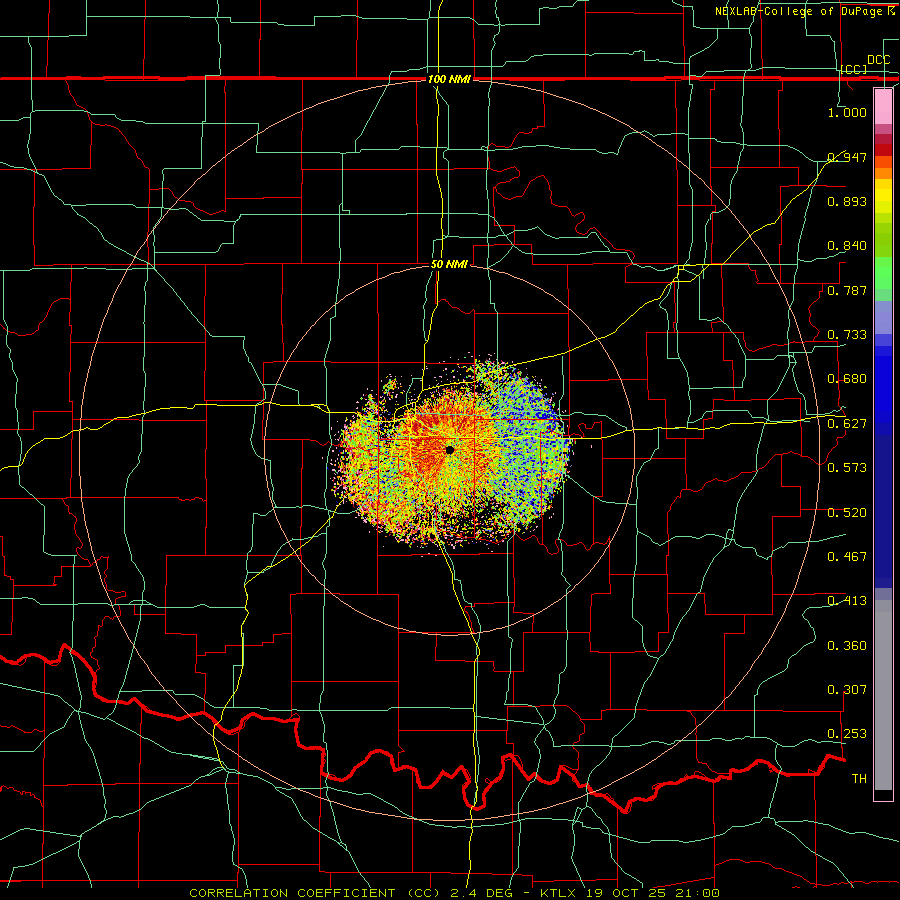Click the '[CC]' label above the color scale
The height and width of the screenshot is (900, 900).
coord(854,69)
